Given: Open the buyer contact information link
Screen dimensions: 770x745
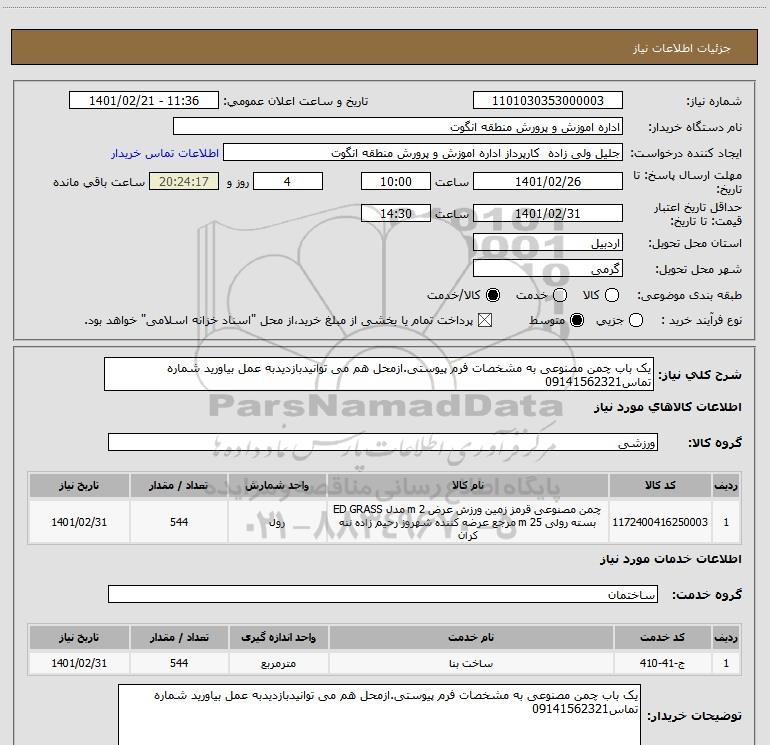Looking at the screenshot, I should [165, 153].
